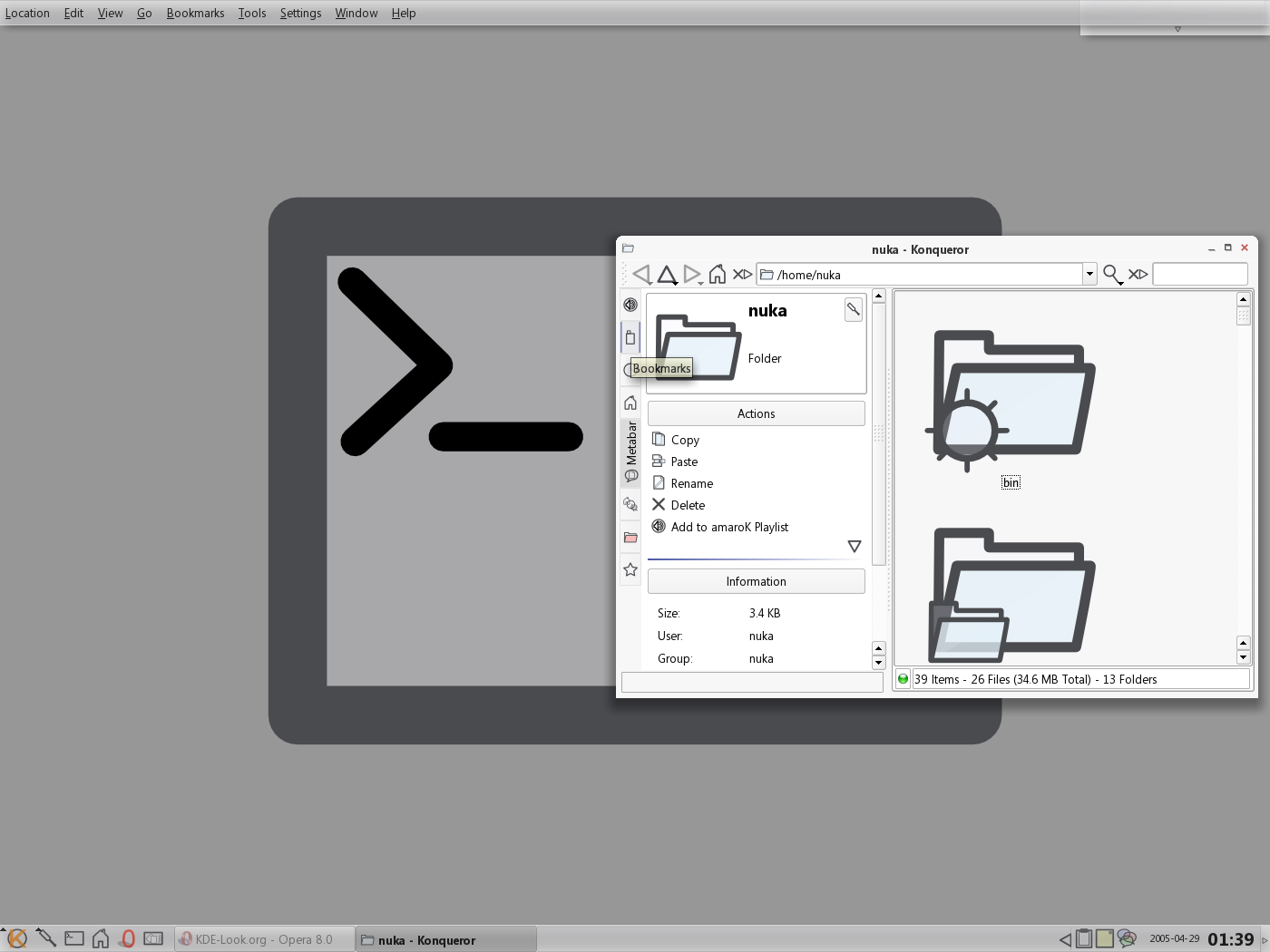Open the home folder from the taskbar

pyautogui.click(x=101, y=939)
